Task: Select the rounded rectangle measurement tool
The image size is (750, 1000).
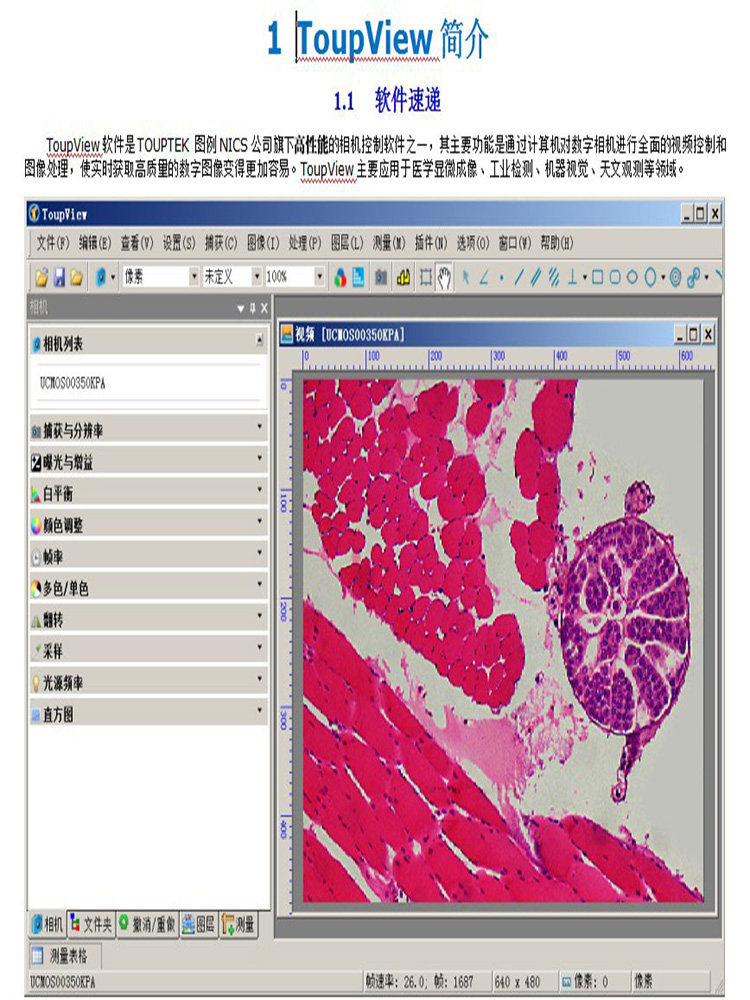Action: (x=615, y=277)
